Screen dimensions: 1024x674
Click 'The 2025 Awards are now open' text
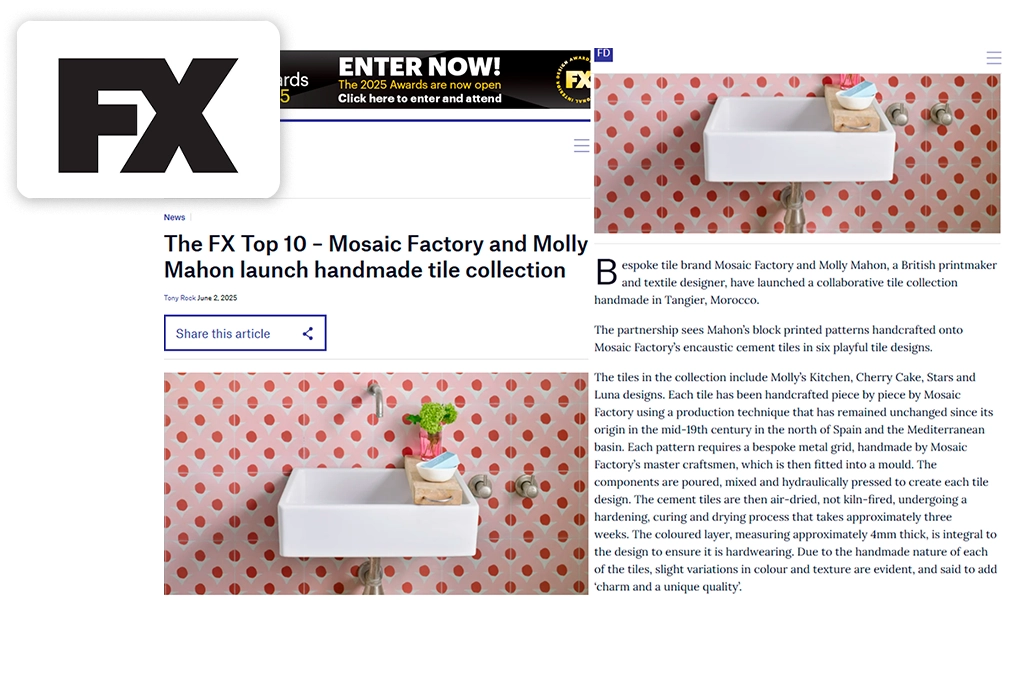(419, 85)
